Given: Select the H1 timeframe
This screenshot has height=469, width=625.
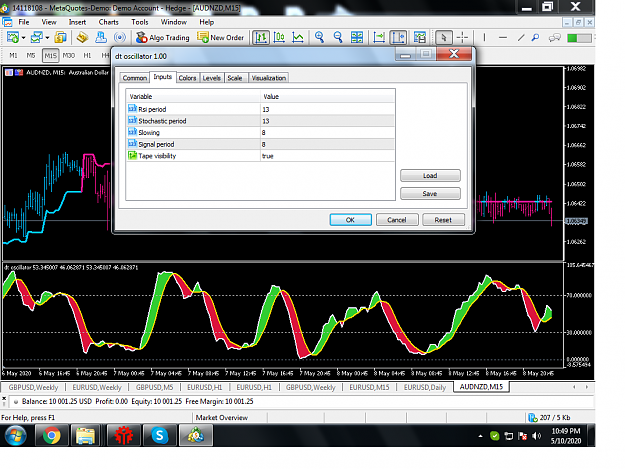Looking at the screenshot, I should tap(87, 55).
